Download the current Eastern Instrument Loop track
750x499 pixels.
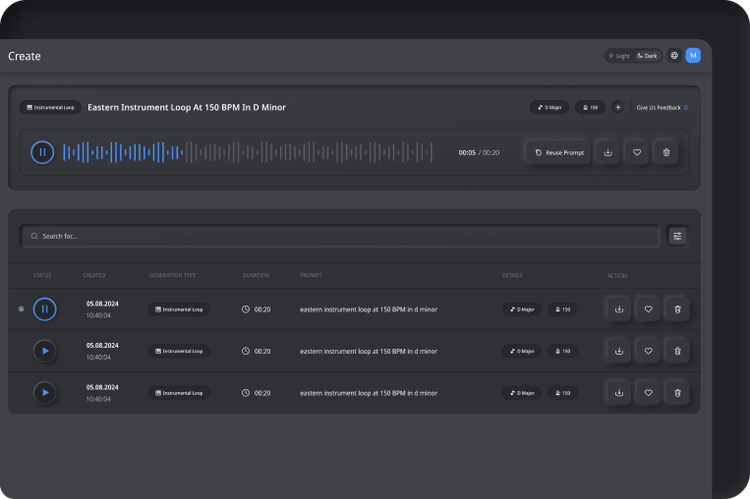click(608, 153)
